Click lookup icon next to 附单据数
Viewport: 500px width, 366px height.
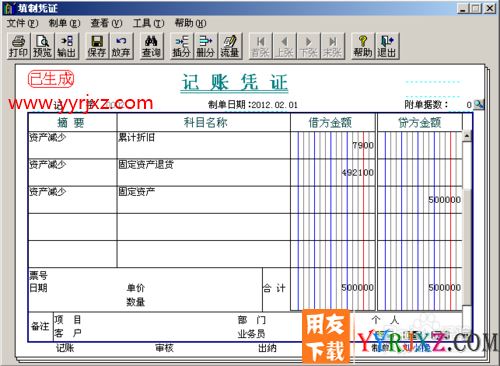(x=479, y=104)
